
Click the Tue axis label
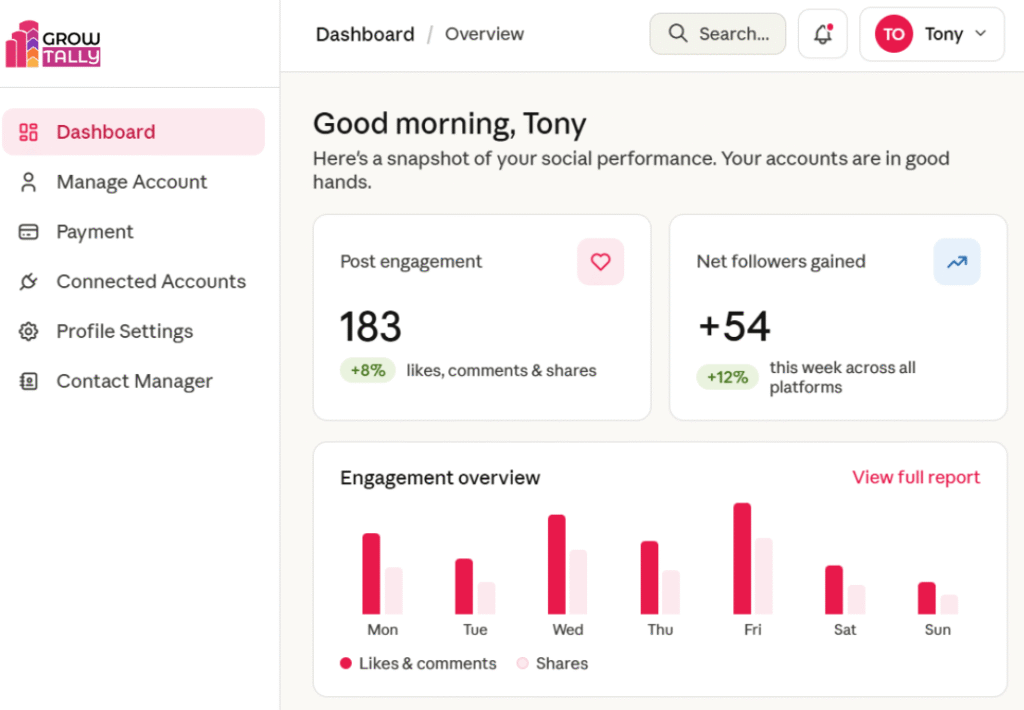475,630
